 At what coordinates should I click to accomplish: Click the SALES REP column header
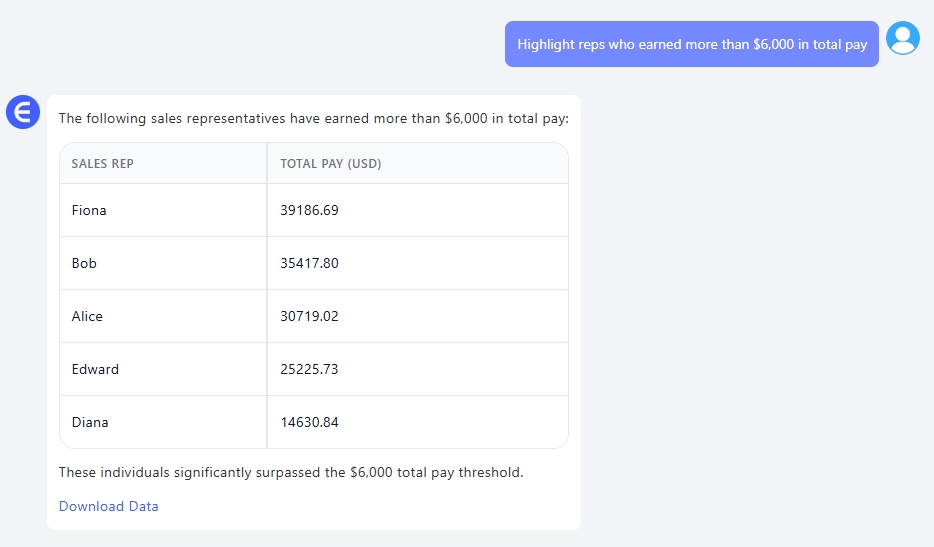[102, 164]
